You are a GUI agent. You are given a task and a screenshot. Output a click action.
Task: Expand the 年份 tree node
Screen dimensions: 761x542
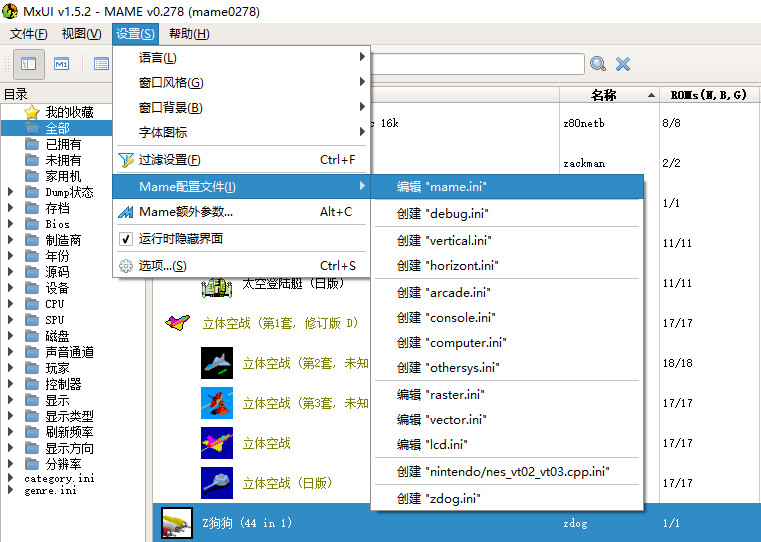tap(11, 256)
